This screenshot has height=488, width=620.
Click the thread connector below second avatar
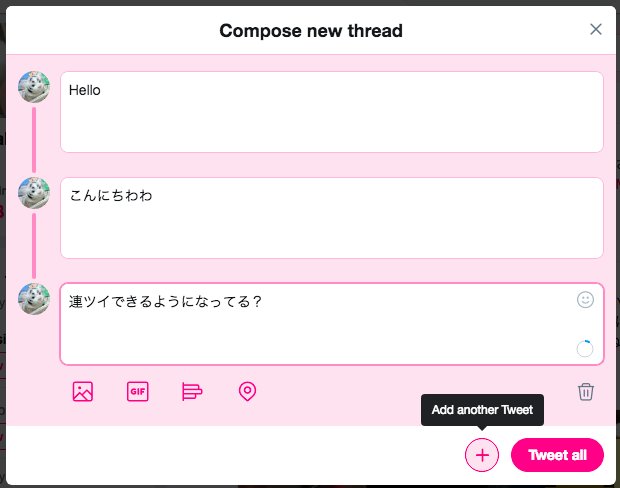pyautogui.click(x=34, y=246)
